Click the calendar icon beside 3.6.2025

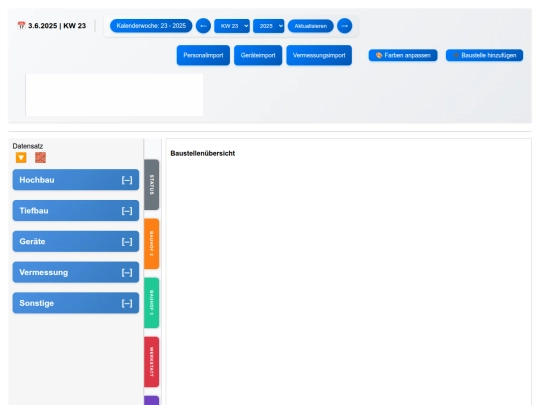click(21, 26)
